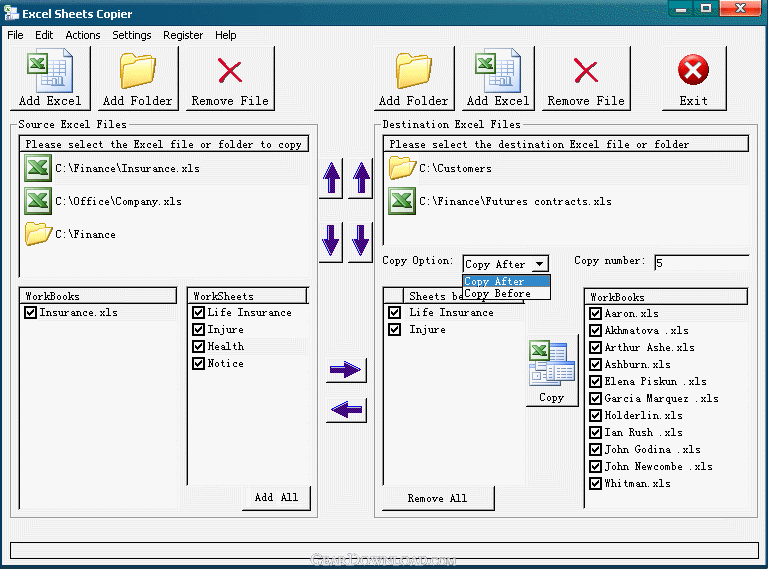Image resolution: width=768 pixels, height=569 pixels.
Task: Click the source Add Excel toolbar button
Action: (x=50, y=78)
